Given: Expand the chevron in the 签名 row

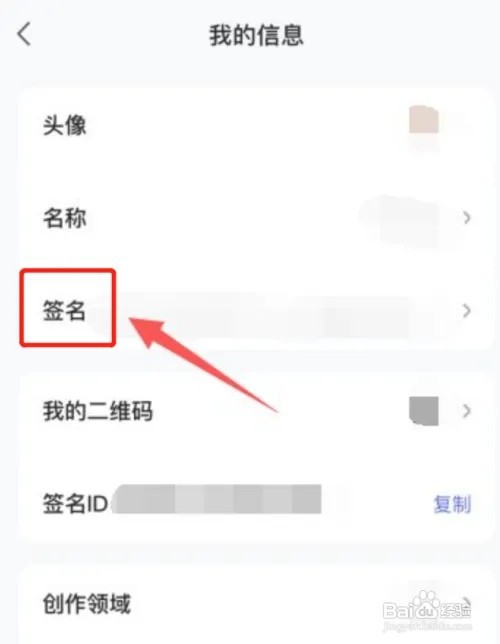Looking at the screenshot, I should 466,311.
